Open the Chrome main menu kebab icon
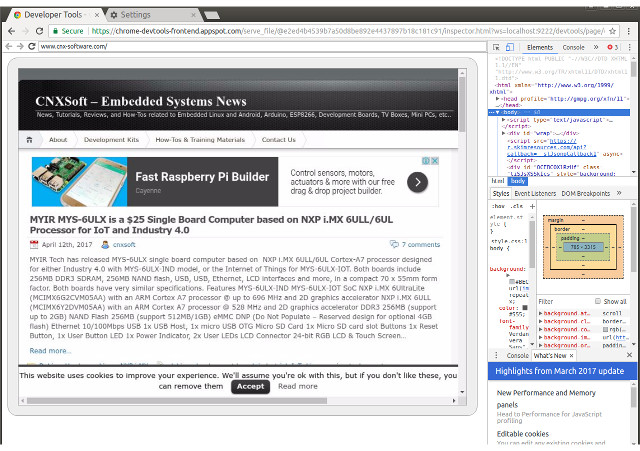 pos(629,31)
